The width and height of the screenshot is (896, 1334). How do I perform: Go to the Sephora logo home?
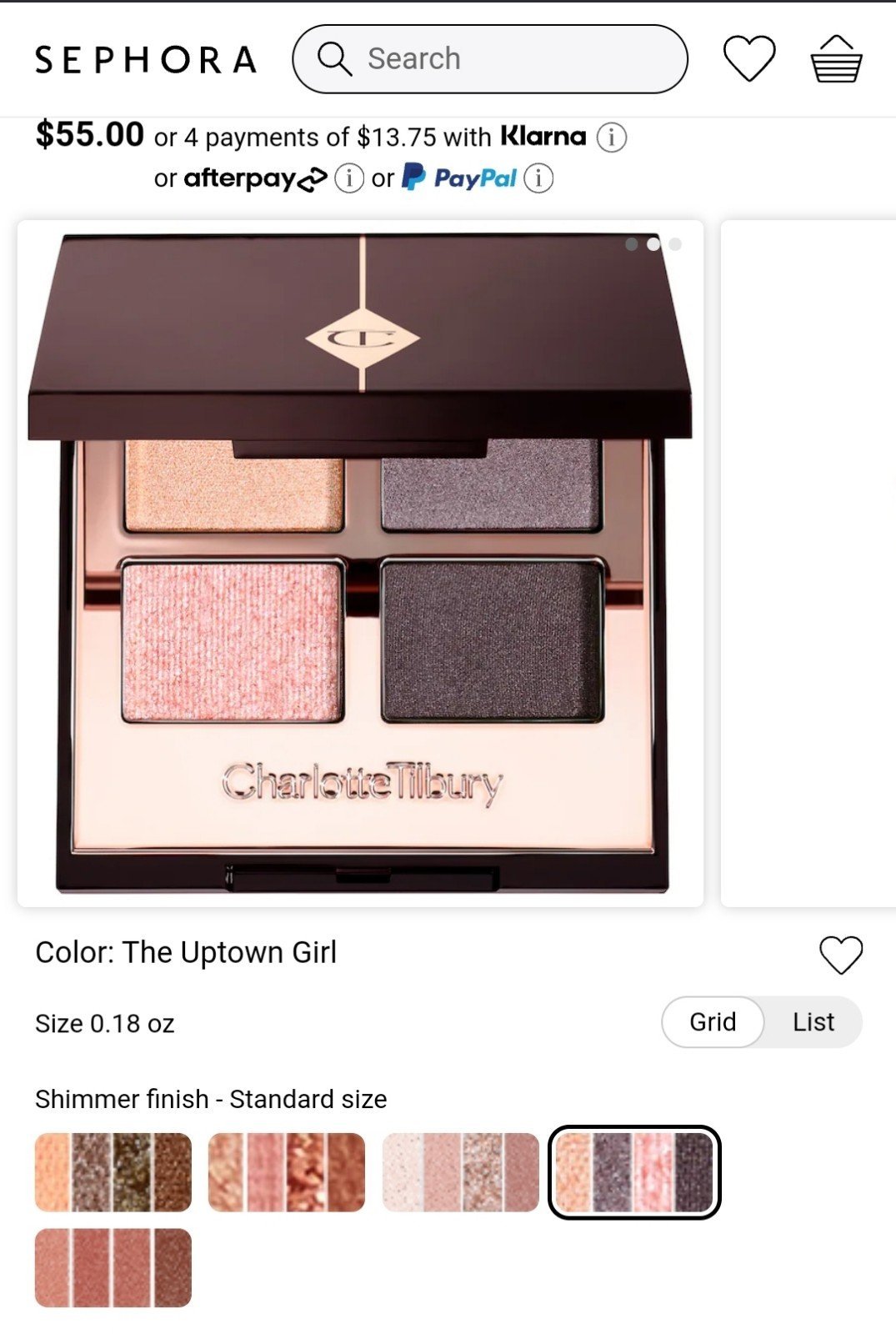click(x=145, y=60)
